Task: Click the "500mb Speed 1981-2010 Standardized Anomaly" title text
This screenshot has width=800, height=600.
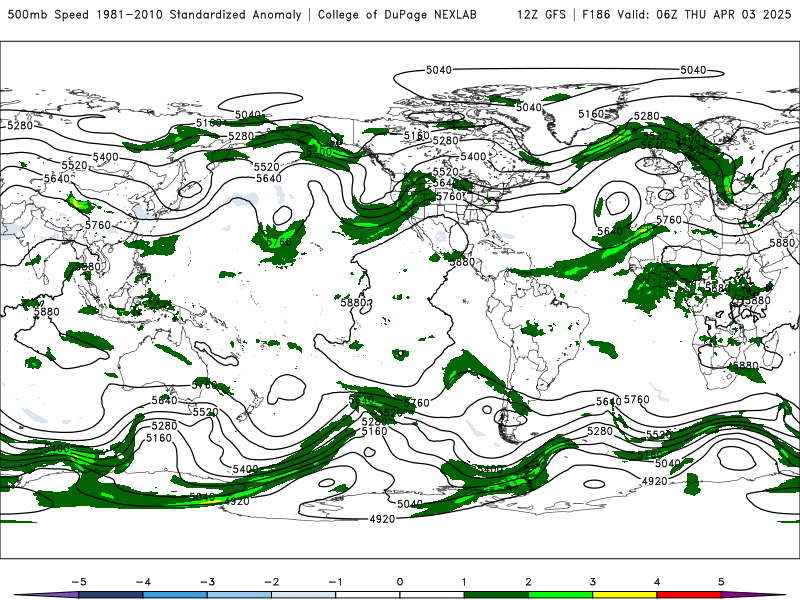Action: [x=155, y=14]
